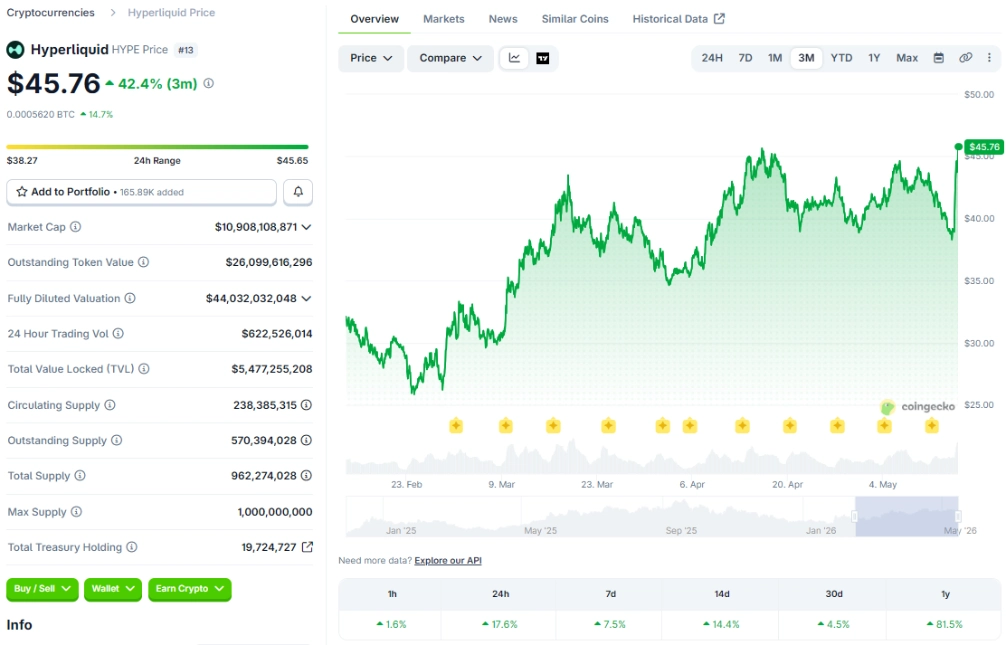
Task: Open info tooltip for Total Treasury Holding
Action: (x=132, y=547)
